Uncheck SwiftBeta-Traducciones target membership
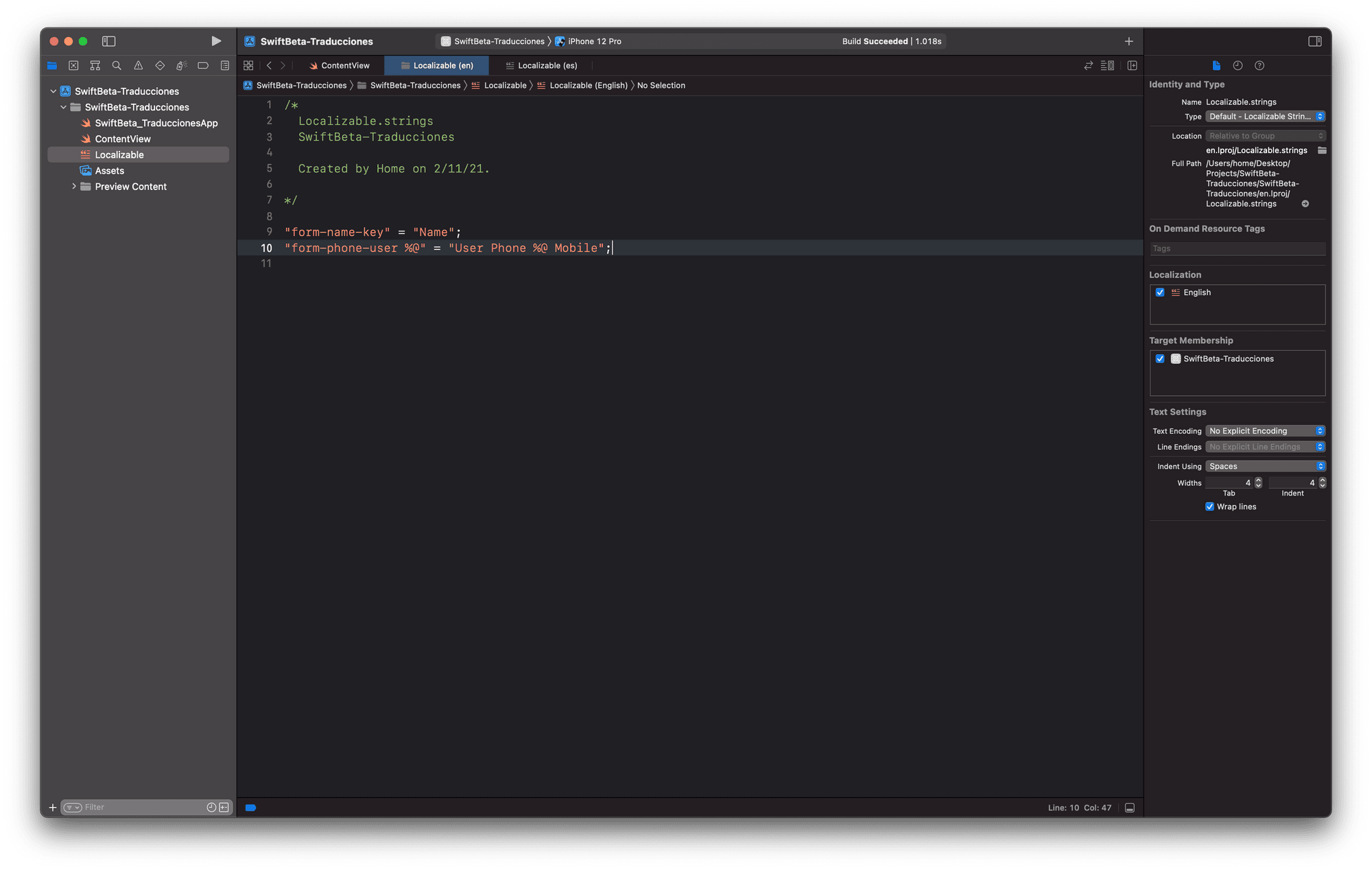Image resolution: width=1372 pixels, height=871 pixels. [1160, 359]
